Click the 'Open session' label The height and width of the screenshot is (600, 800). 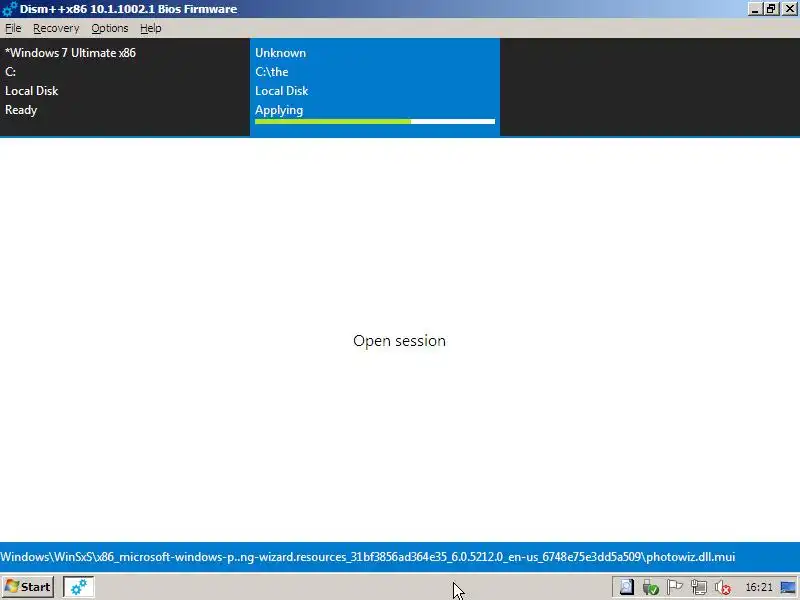coord(399,341)
